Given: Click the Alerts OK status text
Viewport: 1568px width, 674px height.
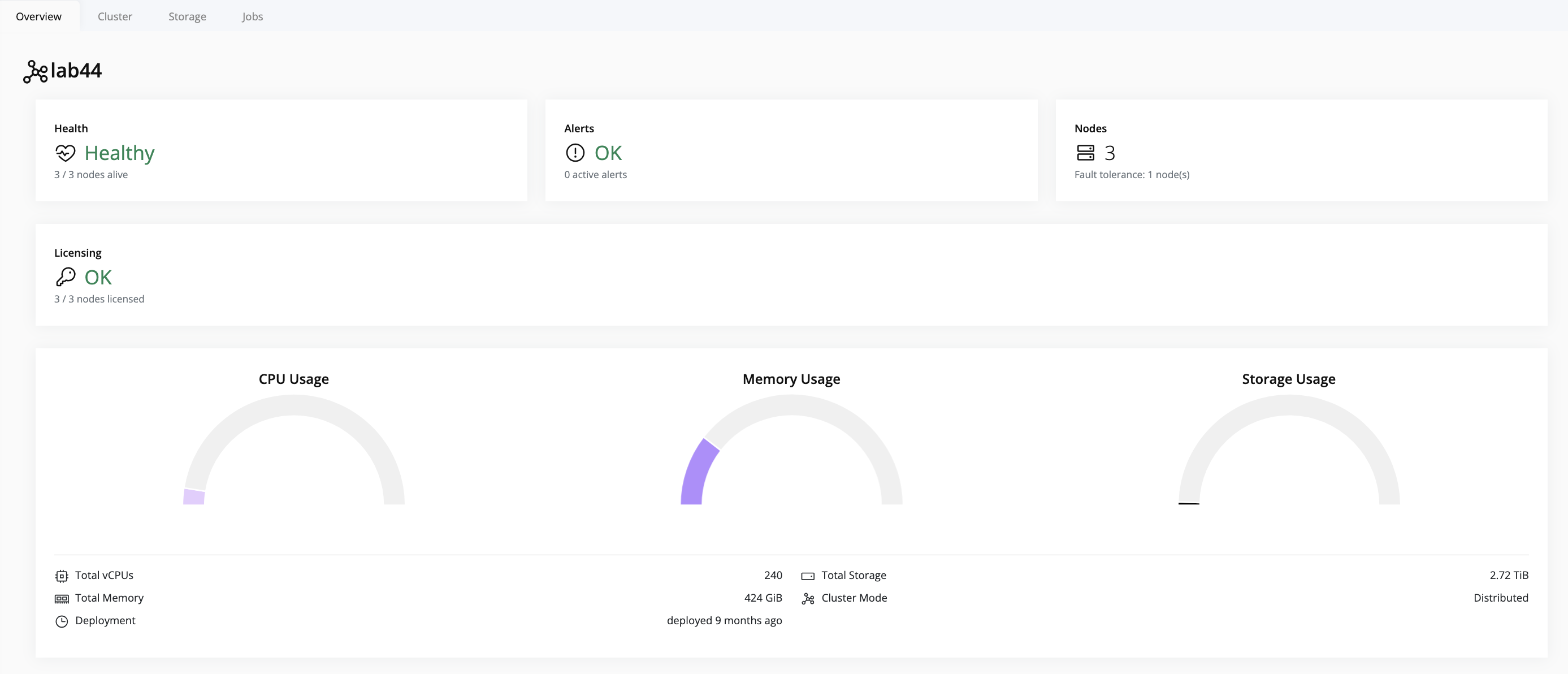Looking at the screenshot, I should pos(608,153).
